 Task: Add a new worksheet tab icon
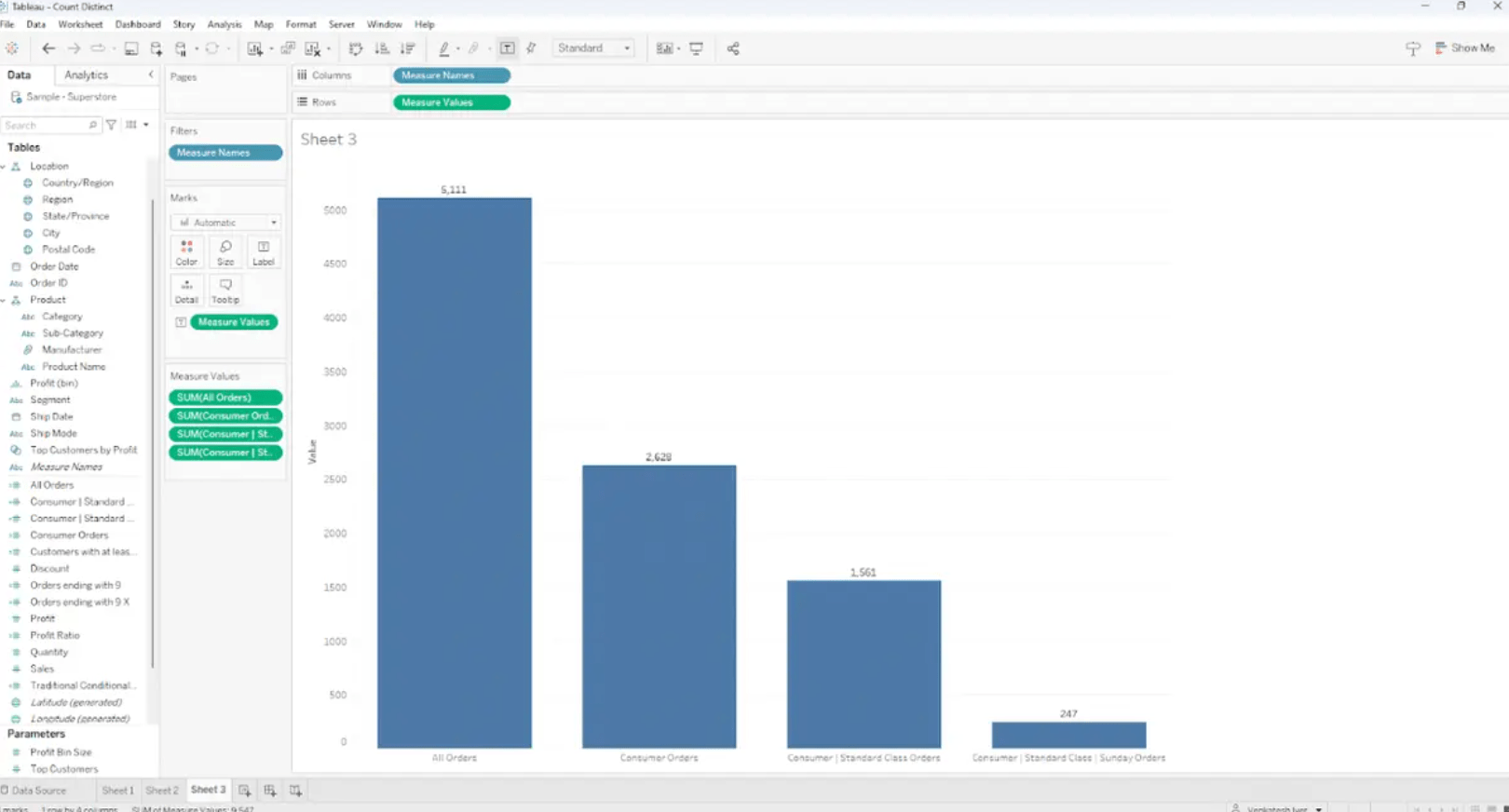point(244,791)
